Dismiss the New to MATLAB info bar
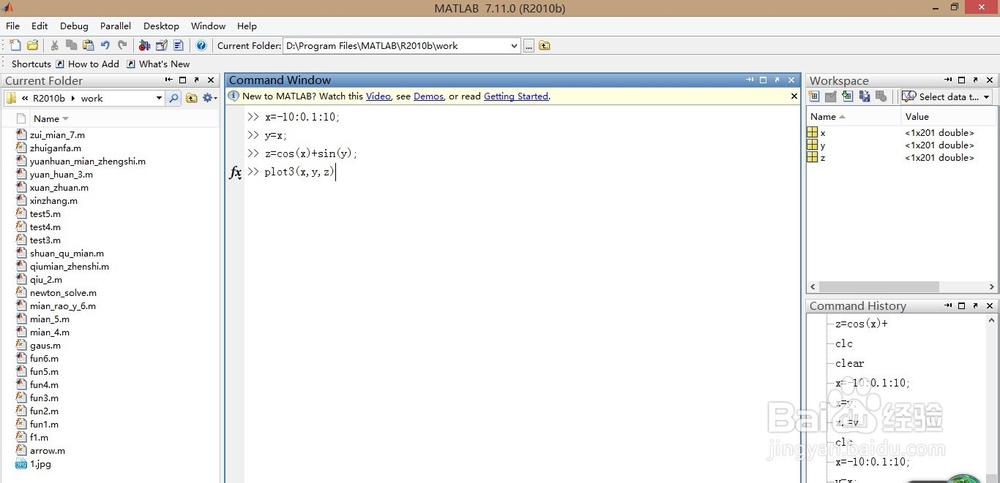Viewport: 1000px width, 483px height. pyautogui.click(x=794, y=96)
